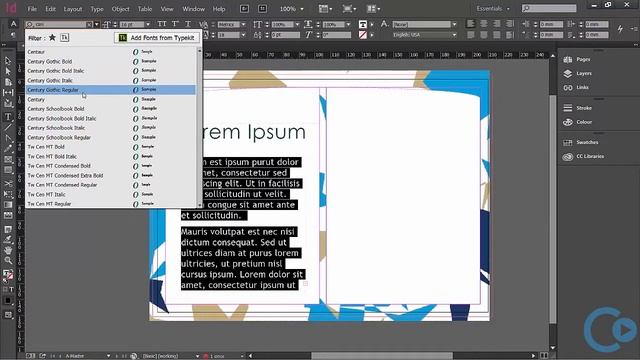
Task: Select the Rectangle Frame tool
Action: (8, 159)
